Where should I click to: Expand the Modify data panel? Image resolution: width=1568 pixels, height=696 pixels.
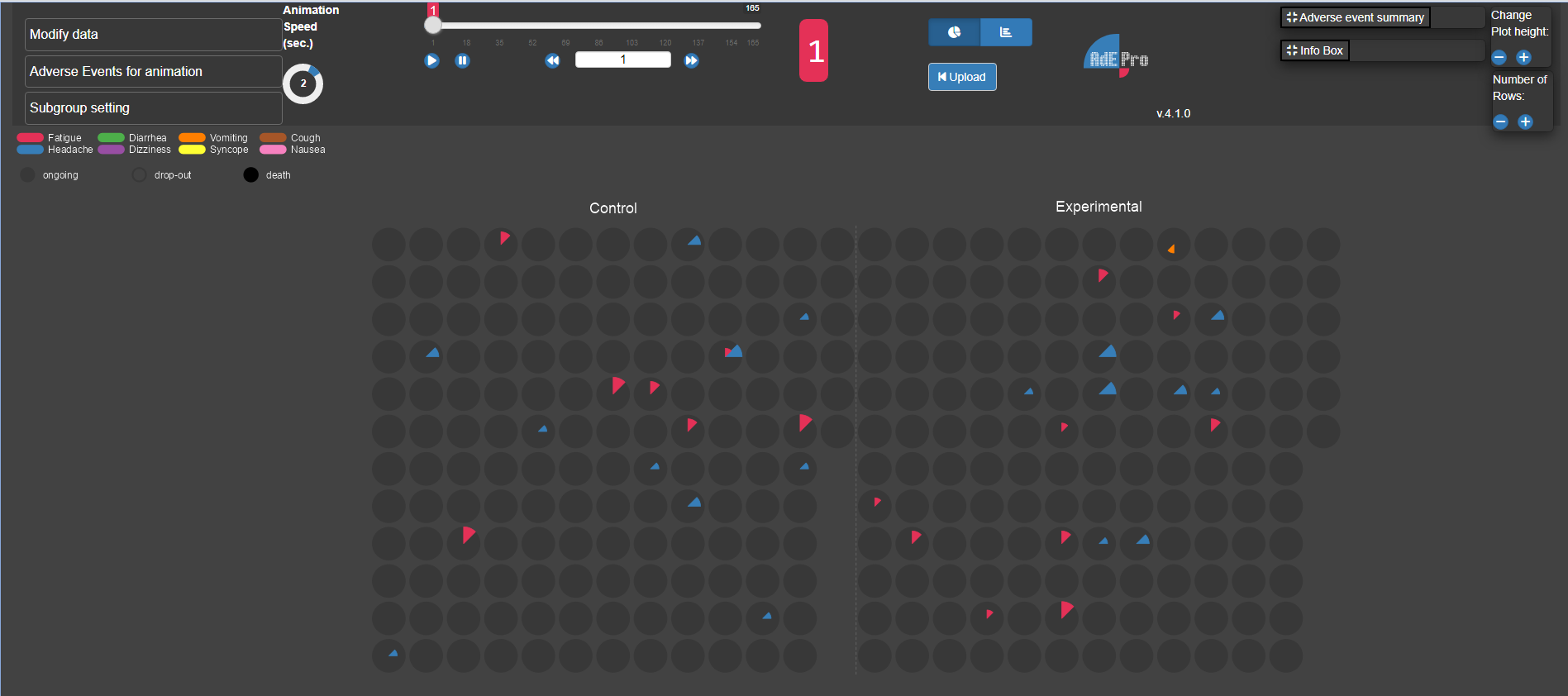[x=154, y=35]
